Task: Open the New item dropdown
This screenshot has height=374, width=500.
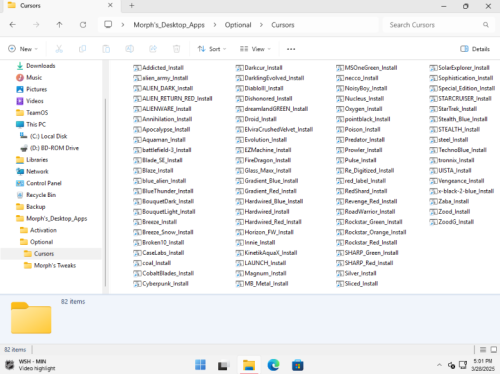Action: (23, 49)
